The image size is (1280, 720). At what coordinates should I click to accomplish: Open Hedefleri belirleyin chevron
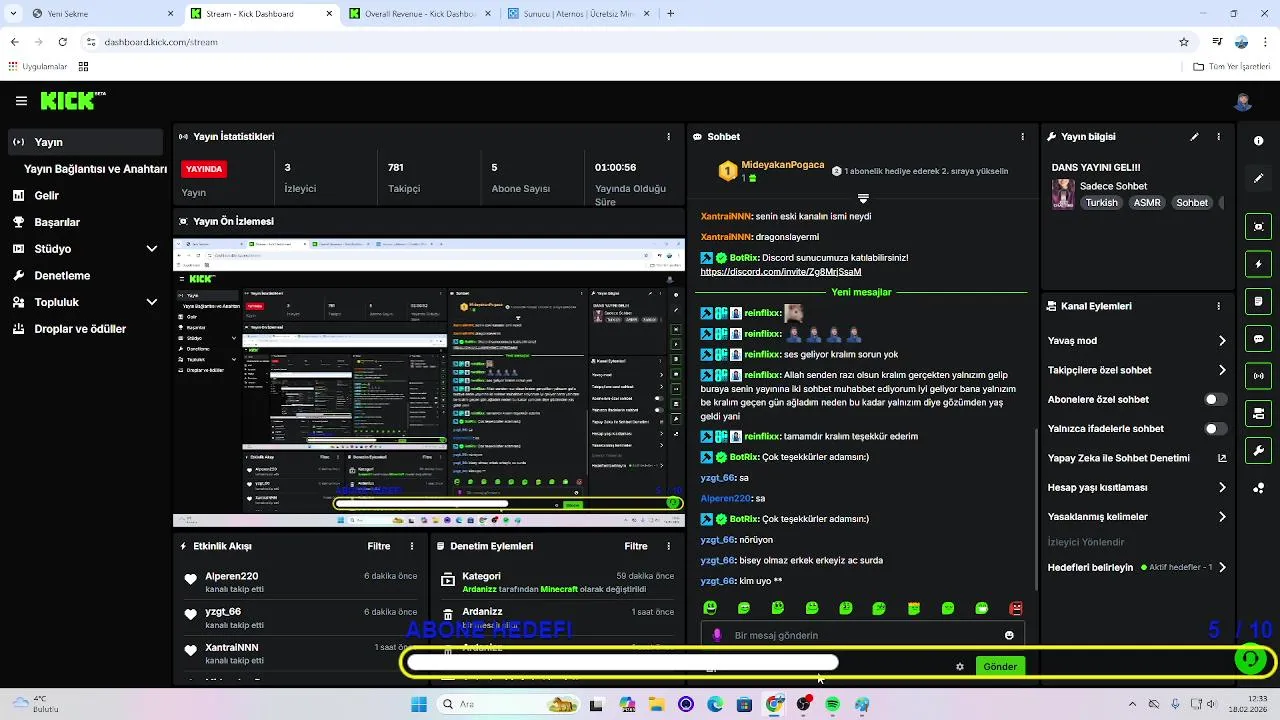tap(1222, 567)
